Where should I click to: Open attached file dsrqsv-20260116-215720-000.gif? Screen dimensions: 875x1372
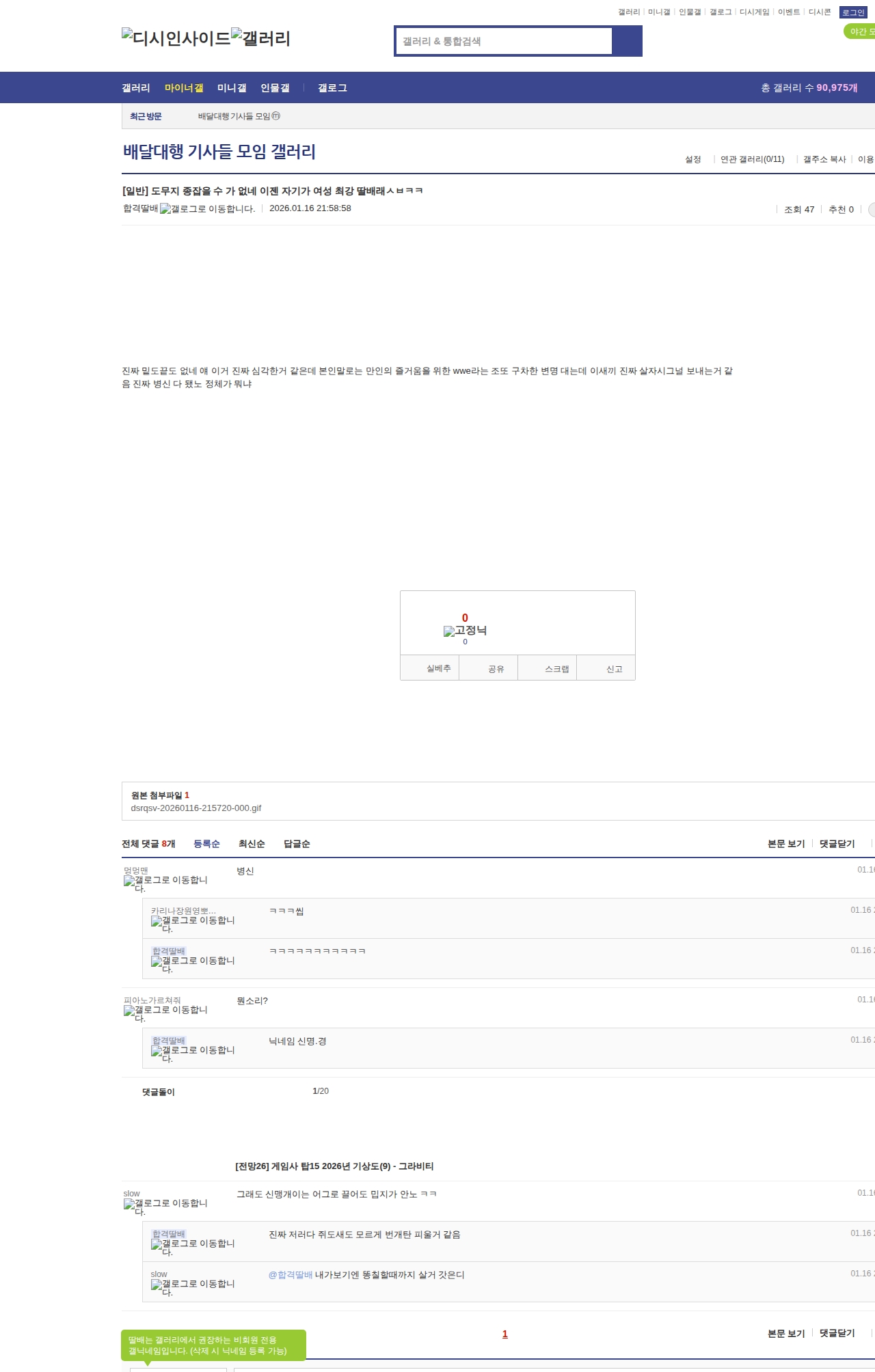[196, 808]
